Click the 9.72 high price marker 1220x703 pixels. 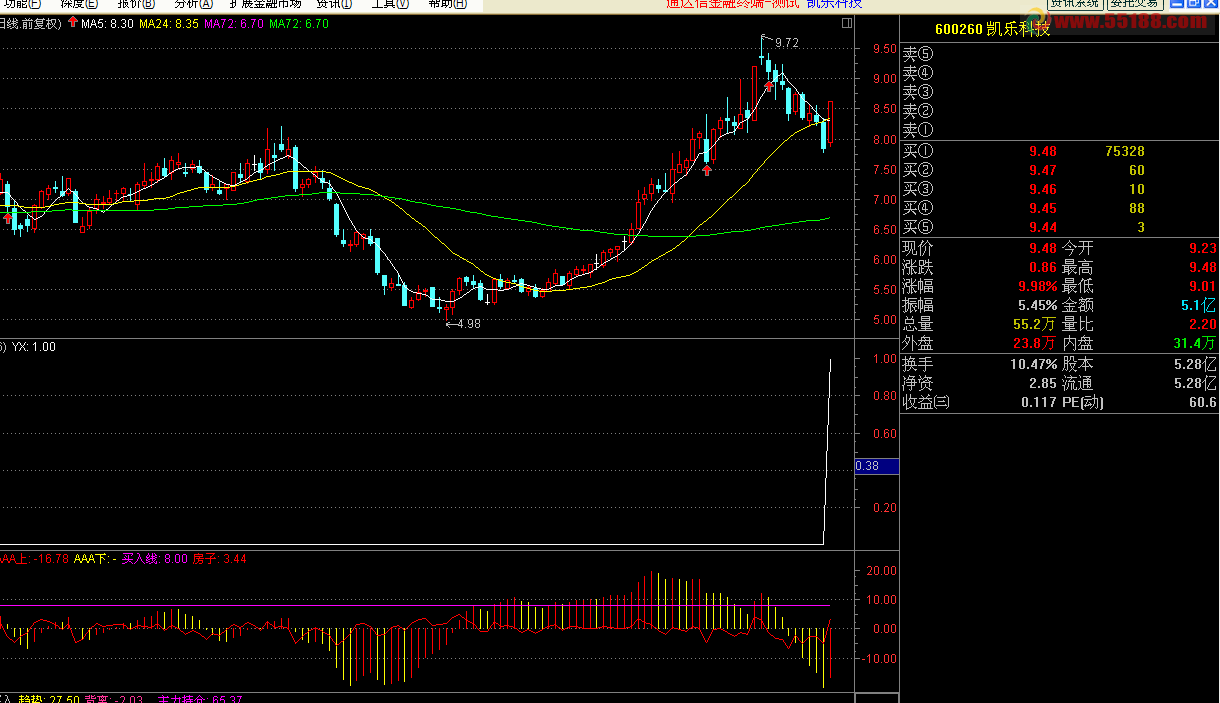coord(786,43)
